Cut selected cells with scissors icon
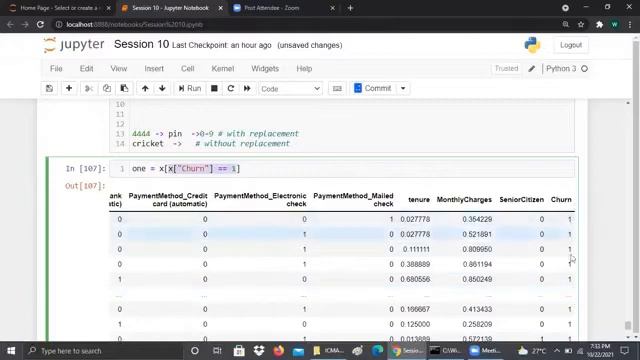Screen dimensions: 640x360 point(89,88)
